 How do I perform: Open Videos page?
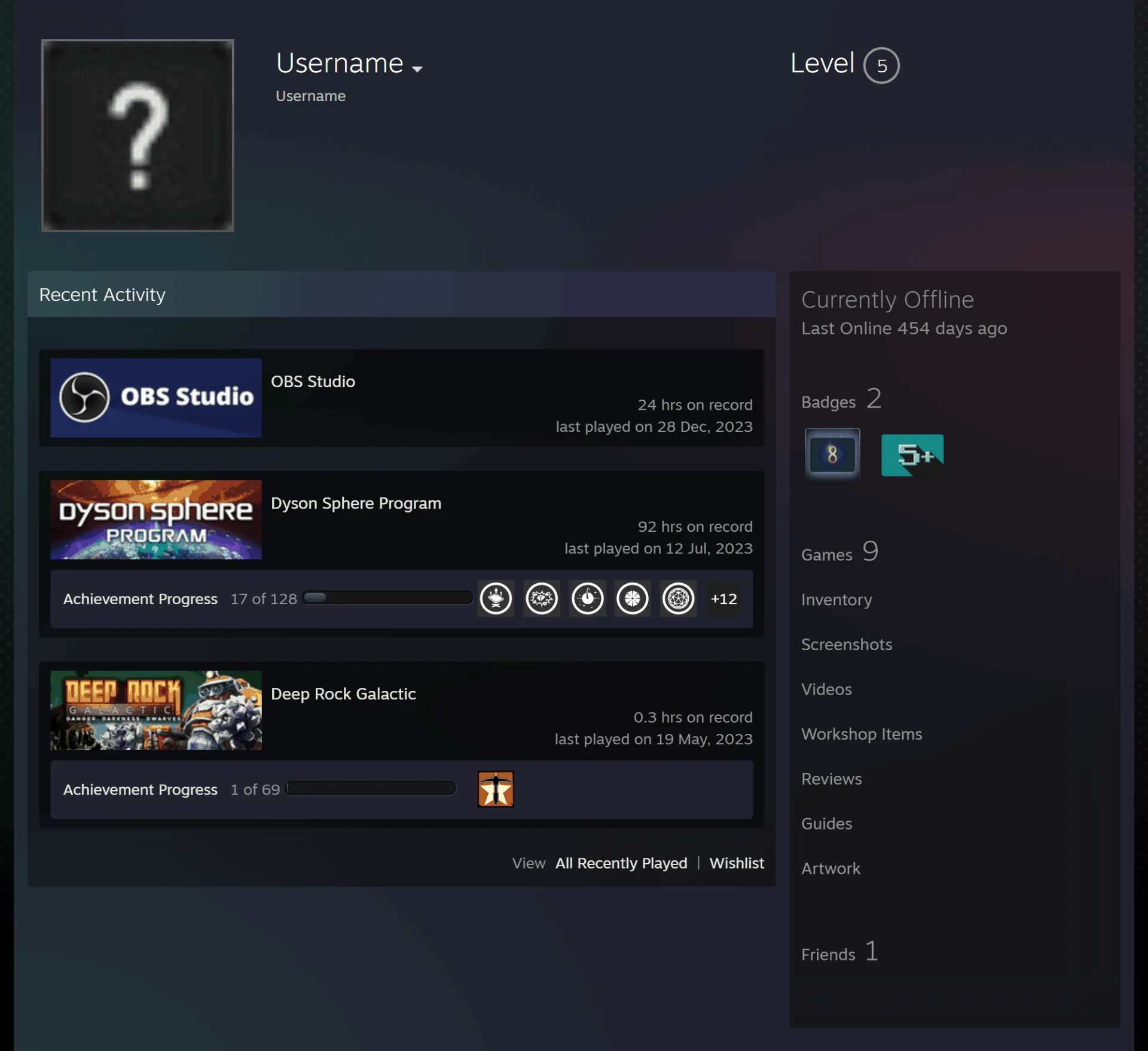[826, 689]
